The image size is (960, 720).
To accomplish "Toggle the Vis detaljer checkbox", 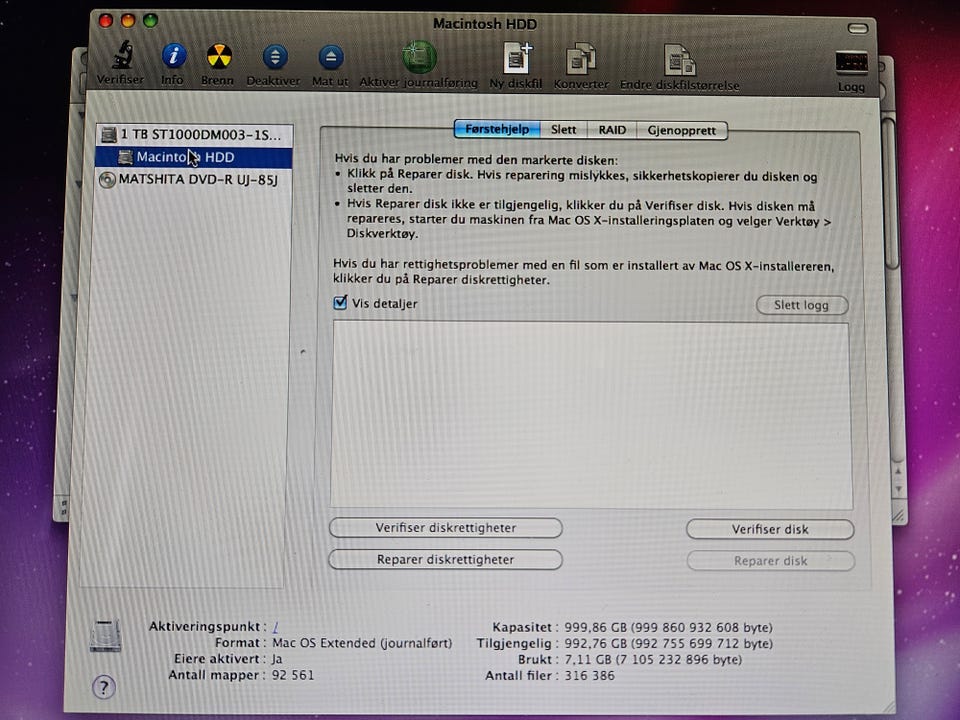I will click(340, 302).
